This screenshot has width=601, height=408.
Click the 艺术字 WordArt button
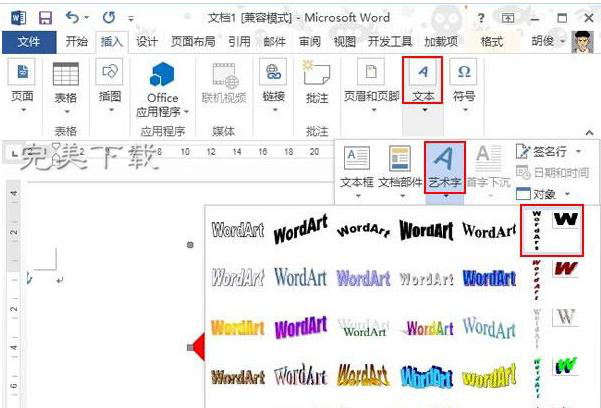[445, 171]
